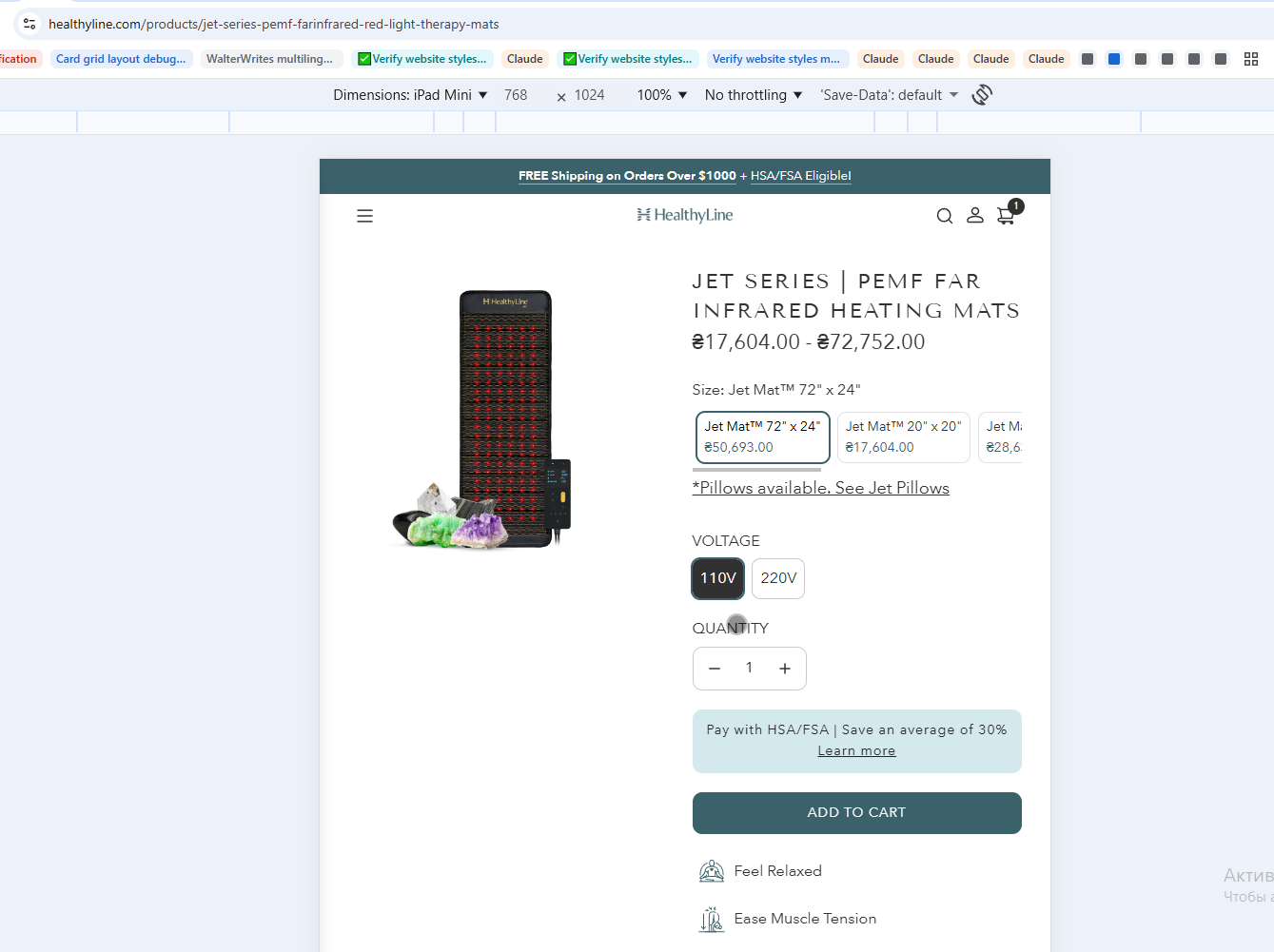Open the first green 'Verify website styles...' group
Image resolution: width=1274 pixels, height=952 pixels.
[422, 59]
